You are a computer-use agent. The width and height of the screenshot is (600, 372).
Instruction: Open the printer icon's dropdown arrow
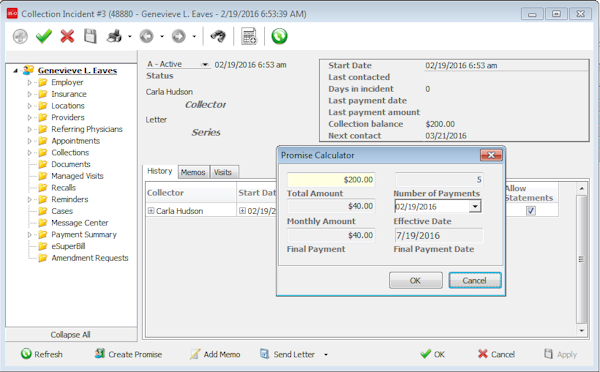click(130, 37)
